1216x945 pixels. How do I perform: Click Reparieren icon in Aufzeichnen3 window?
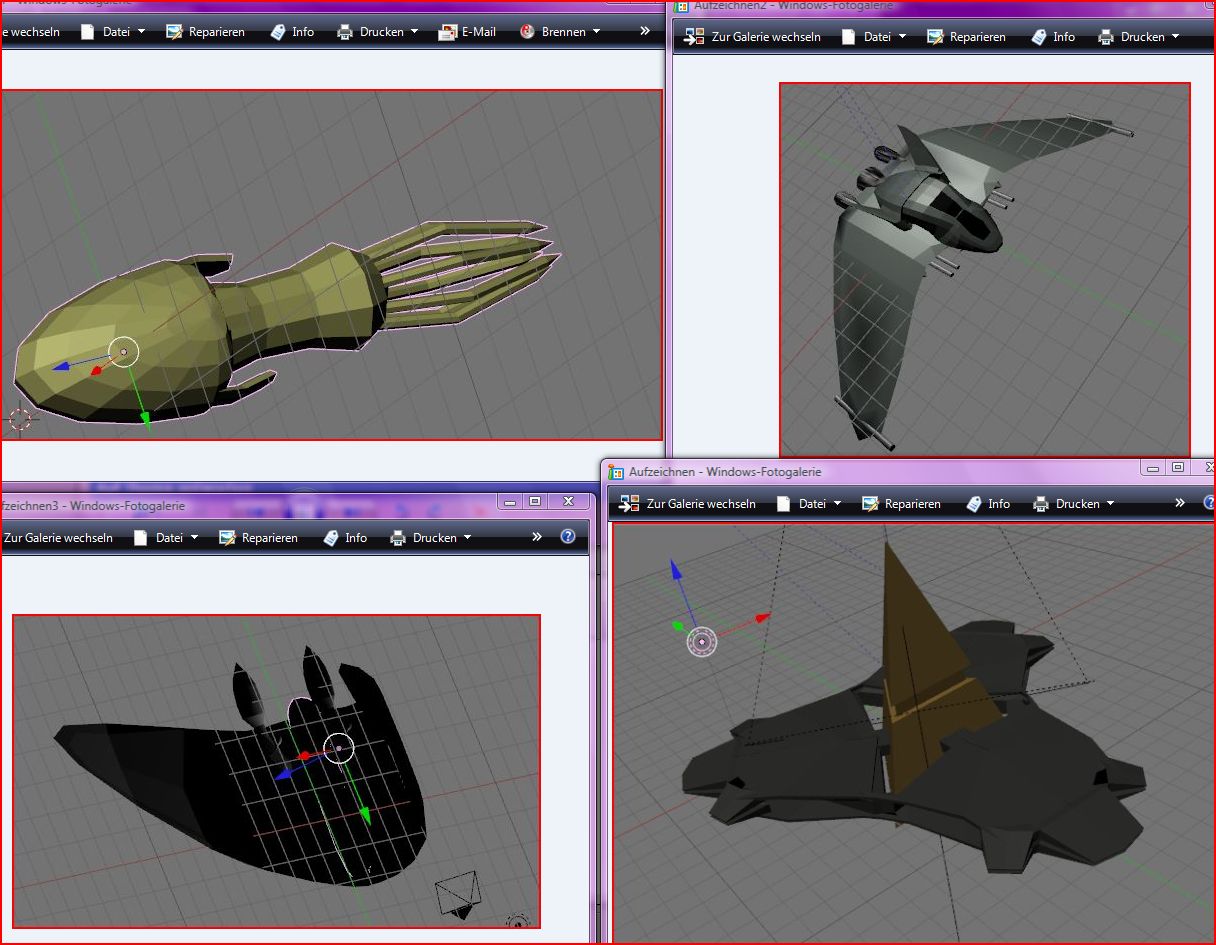[228, 538]
